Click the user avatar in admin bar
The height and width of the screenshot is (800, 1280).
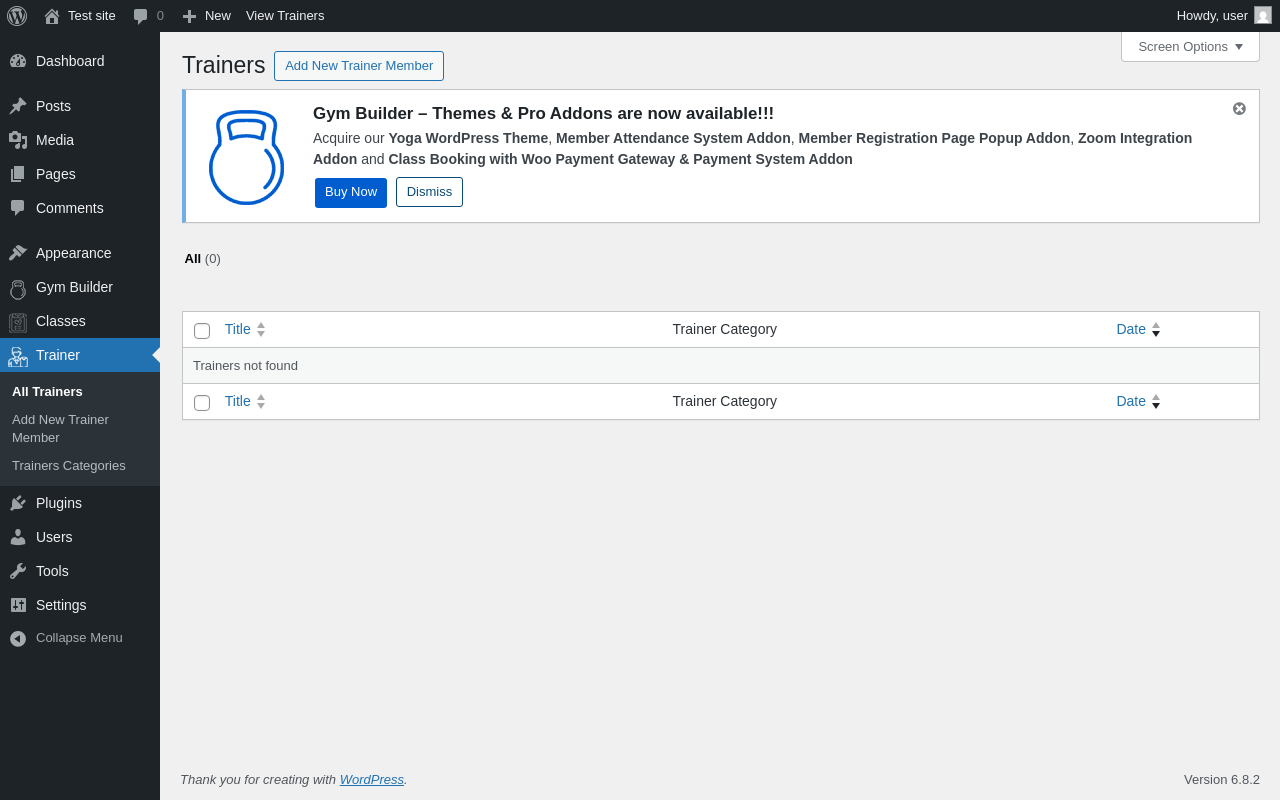[1263, 15]
